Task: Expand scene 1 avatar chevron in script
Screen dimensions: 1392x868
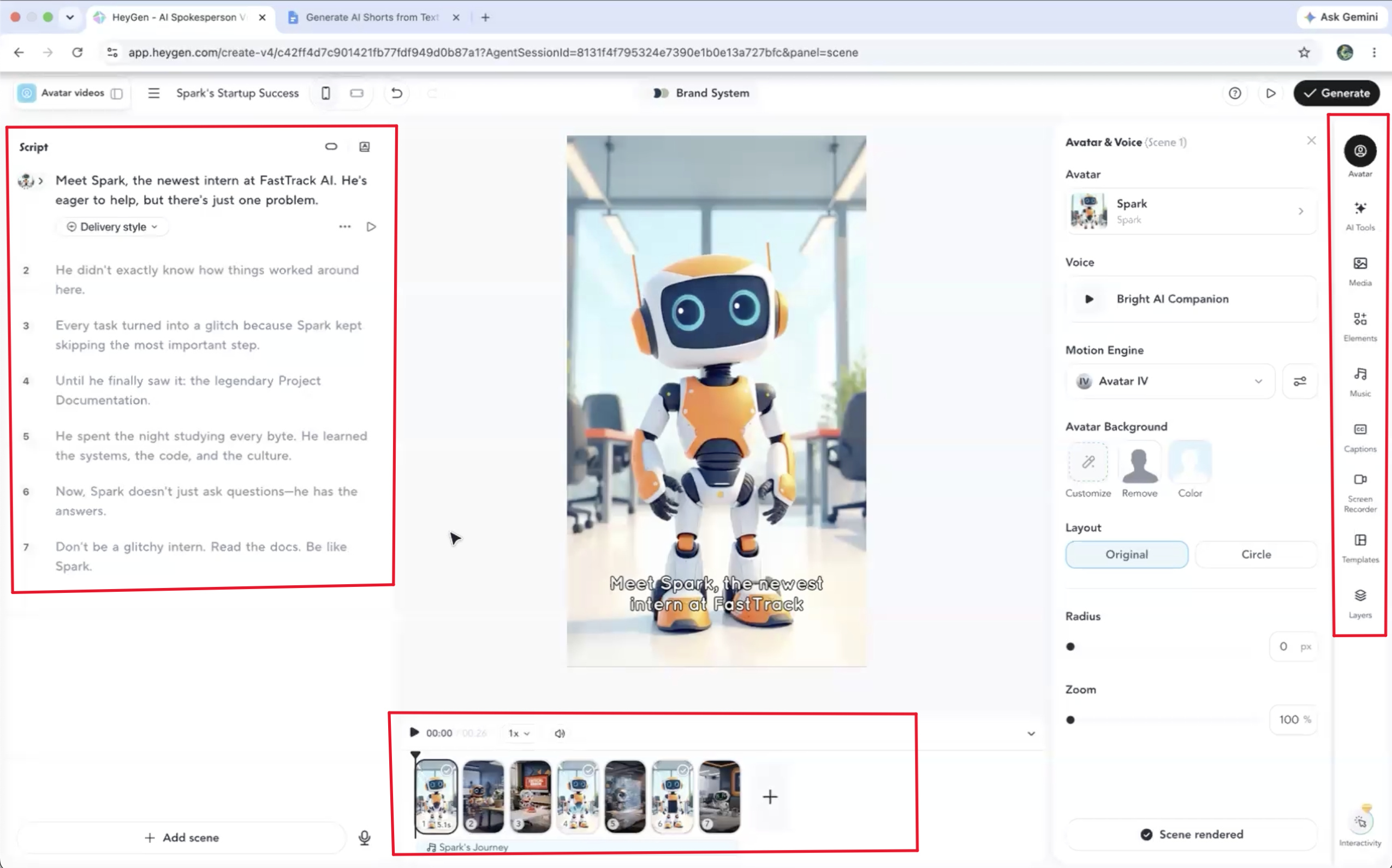Action: pyautogui.click(x=41, y=181)
